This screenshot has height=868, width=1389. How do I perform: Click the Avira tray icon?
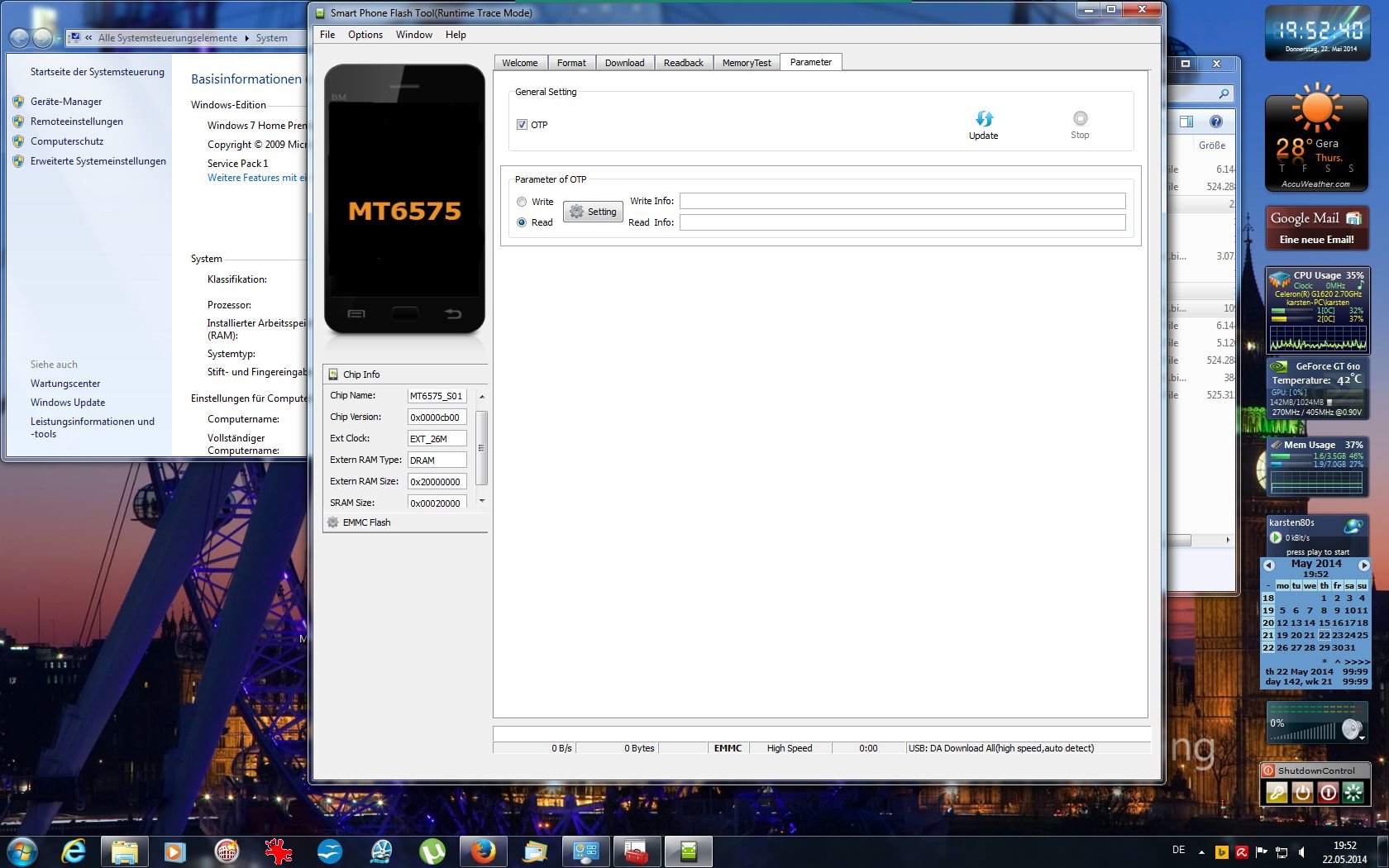click(1242, 851)
